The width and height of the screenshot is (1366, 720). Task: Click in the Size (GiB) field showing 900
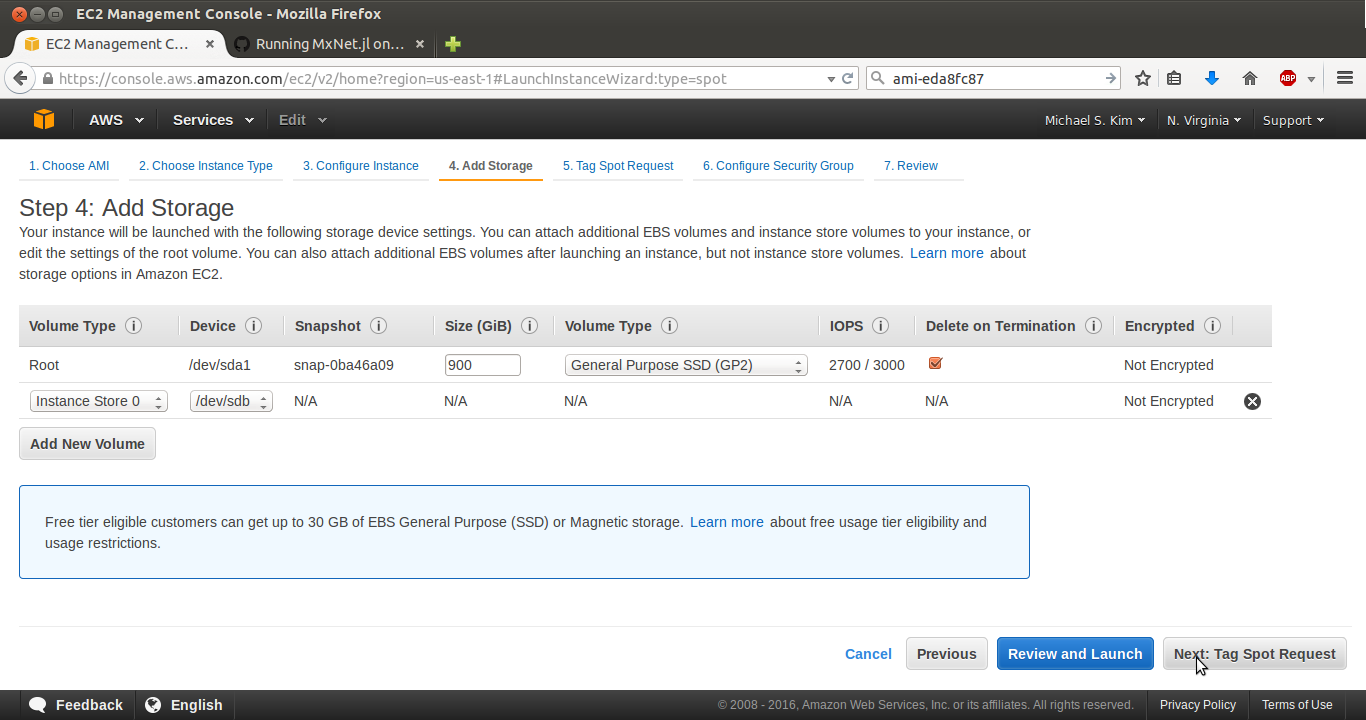[483, 365]
